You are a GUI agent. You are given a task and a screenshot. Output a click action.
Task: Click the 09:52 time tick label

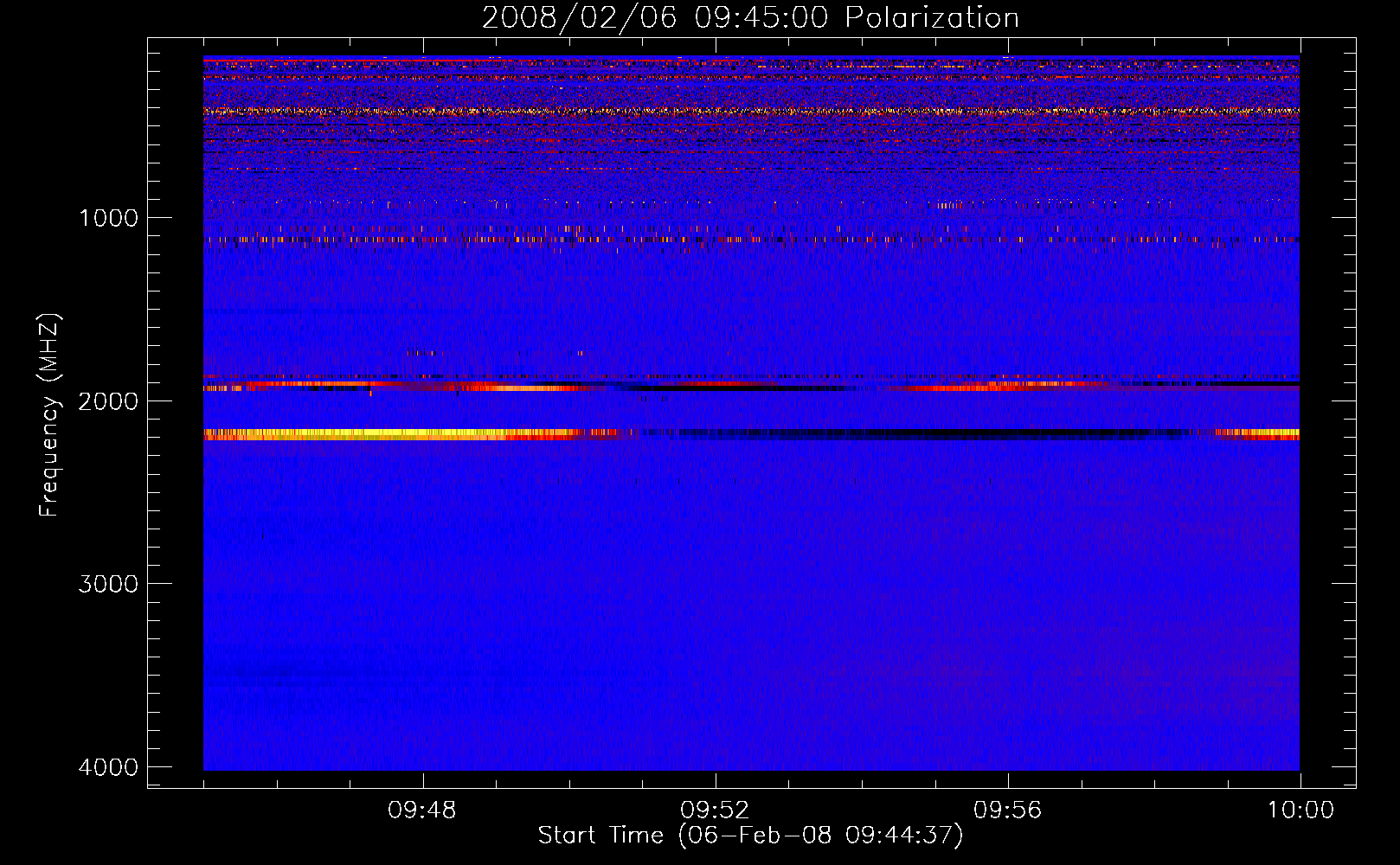(715, 811)
